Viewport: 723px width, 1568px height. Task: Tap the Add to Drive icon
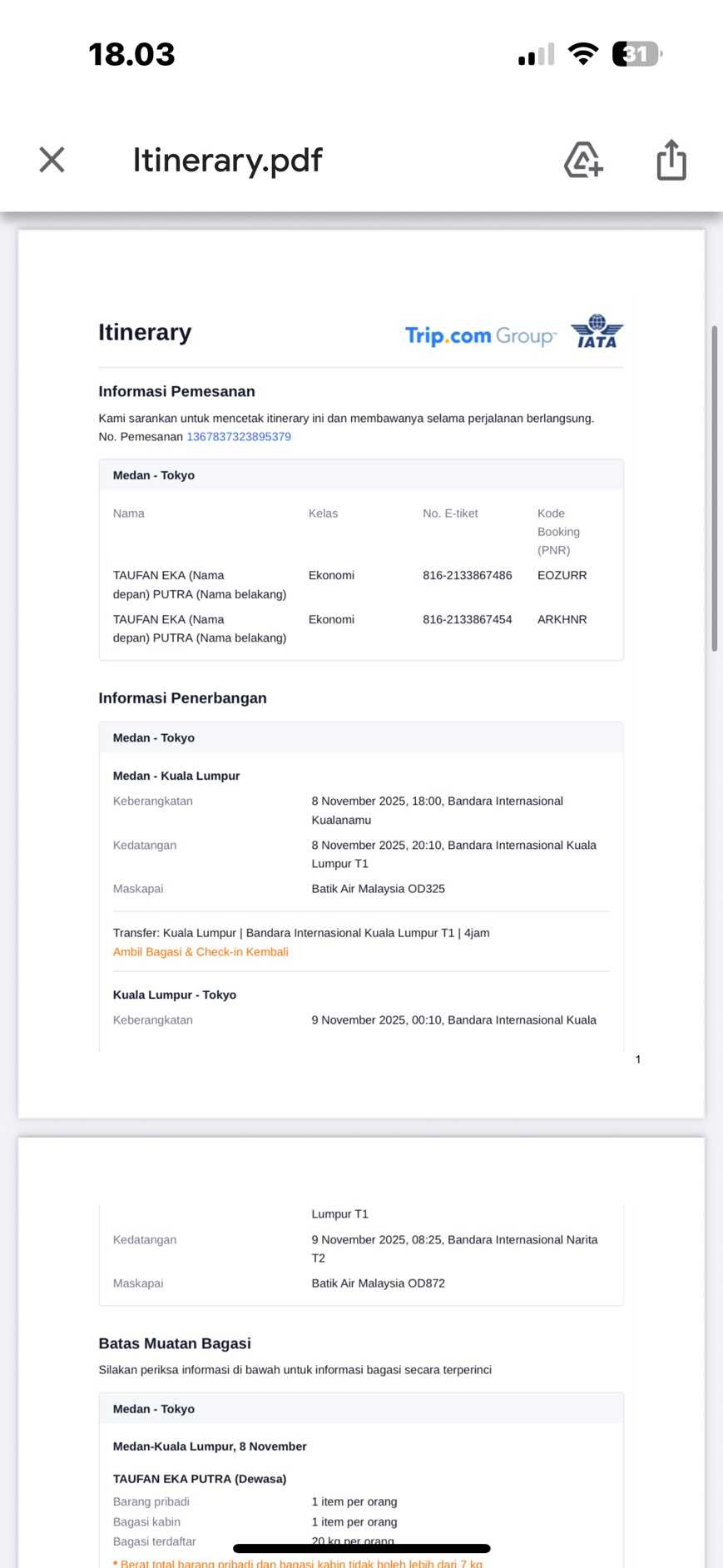[583, 160]
